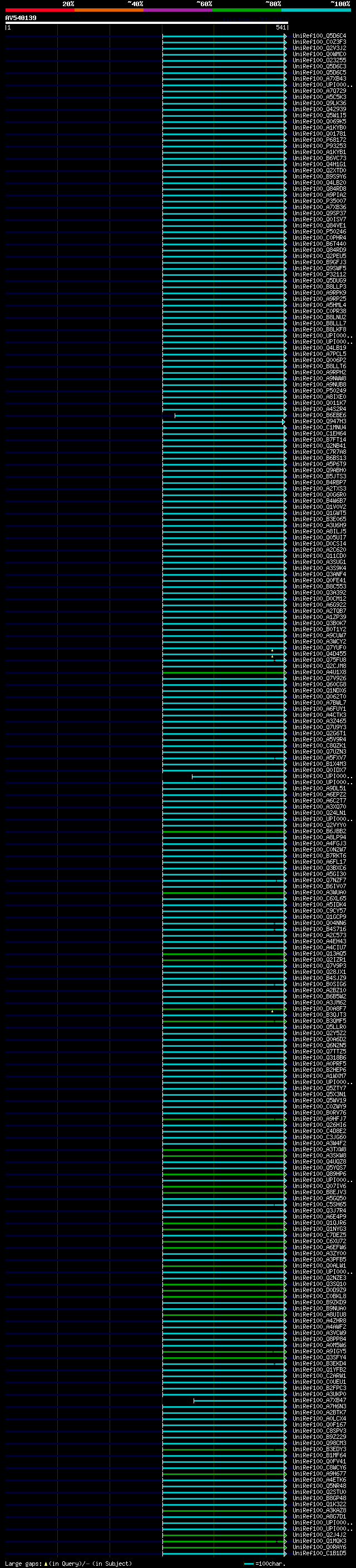Click UniRef100_Q4LB20 label
Image resolution: width=356 pixels, height=1568 pixels.
click(x=319, y=182)
